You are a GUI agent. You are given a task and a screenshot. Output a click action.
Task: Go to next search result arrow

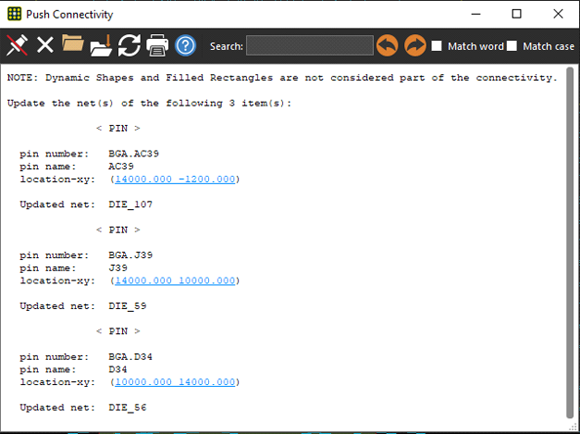(x=415, y=46)
